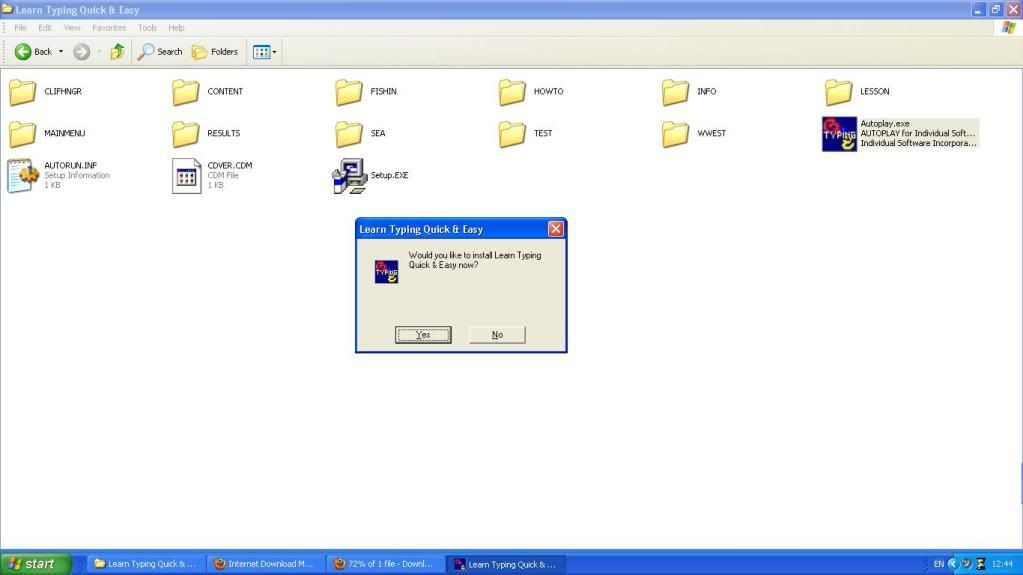Expand hidden tray icons arrow
The width and height of the screenshot is (1023, 575).
(953, 564)
